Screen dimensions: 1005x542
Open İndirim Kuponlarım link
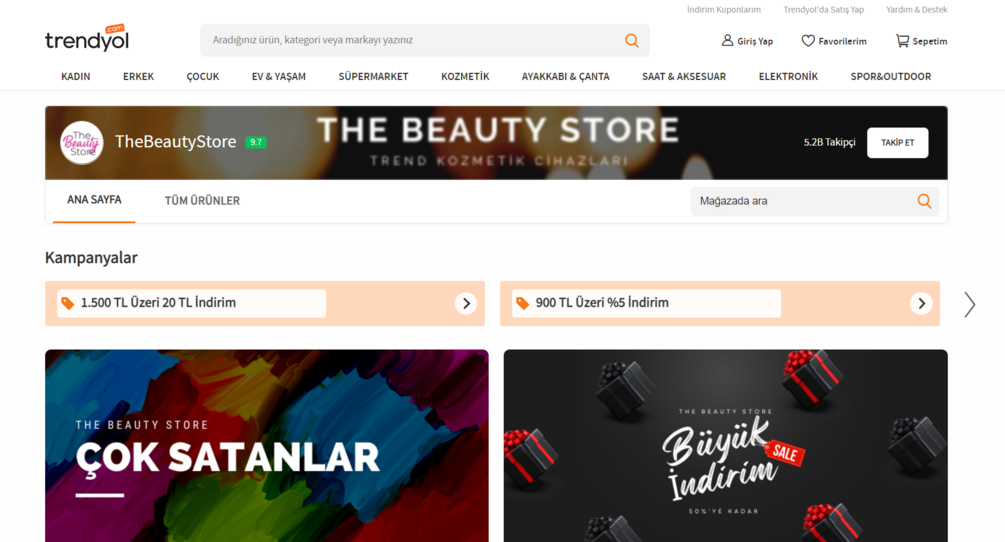tap(724, 10)
